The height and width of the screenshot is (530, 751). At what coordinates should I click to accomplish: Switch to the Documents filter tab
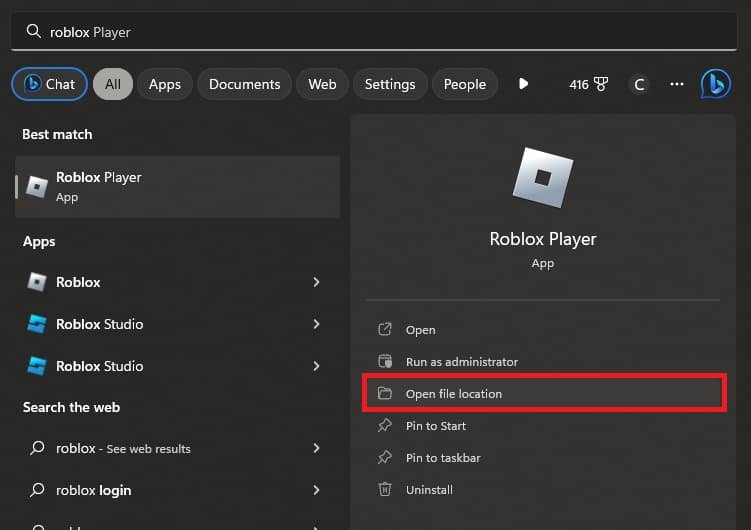point(245,84)
